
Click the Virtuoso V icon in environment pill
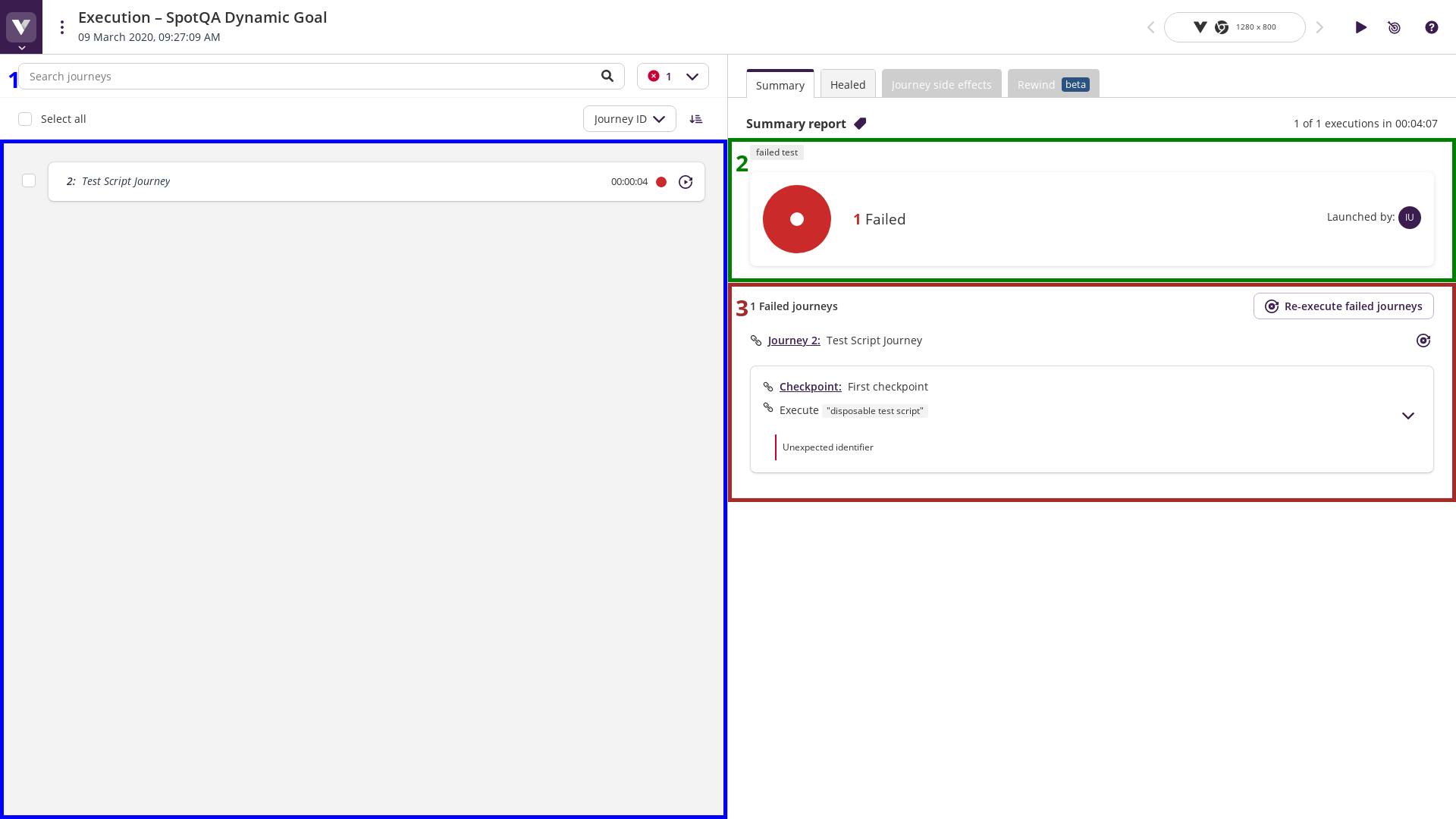tap(1200, 27)
